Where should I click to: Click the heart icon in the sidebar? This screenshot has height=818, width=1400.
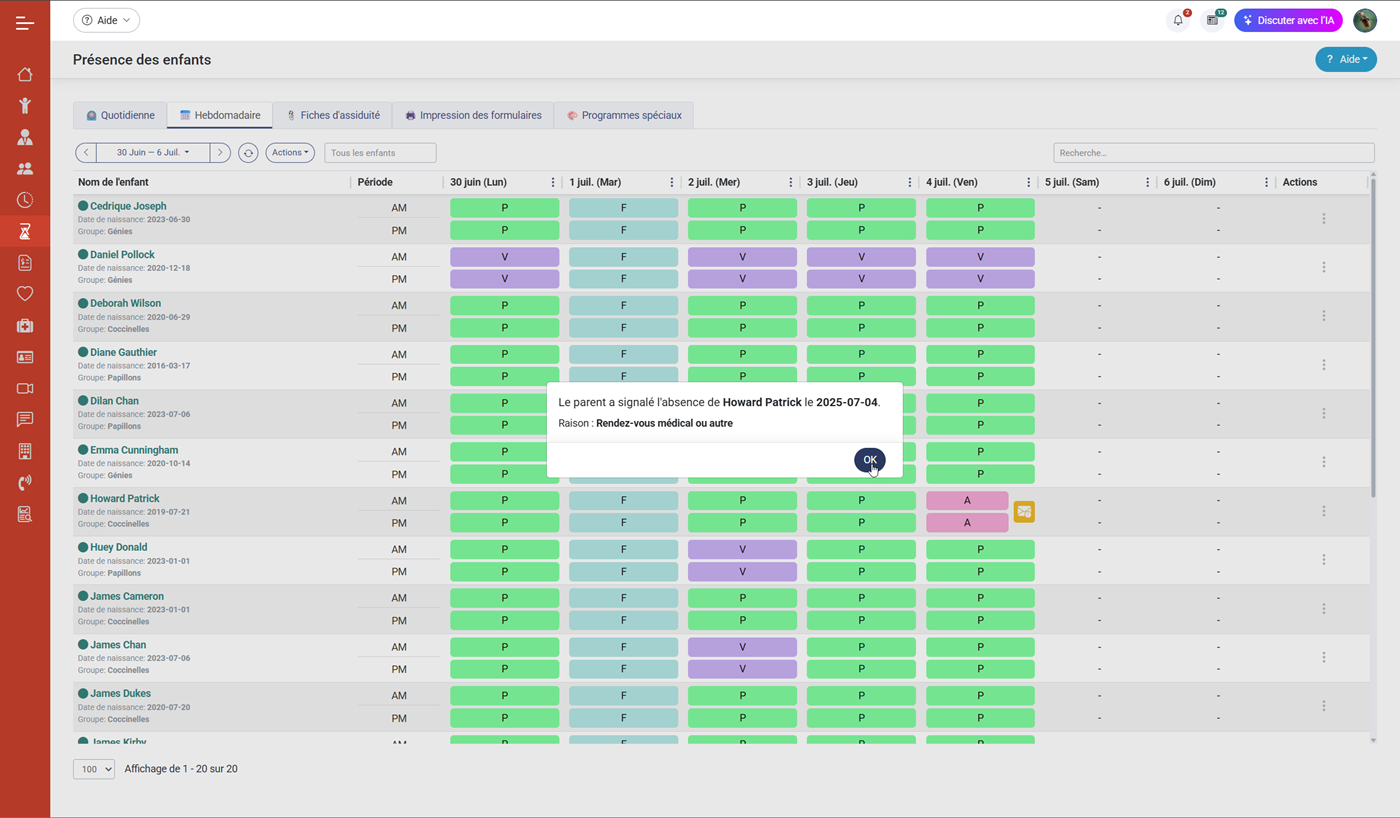pos(25,294)
